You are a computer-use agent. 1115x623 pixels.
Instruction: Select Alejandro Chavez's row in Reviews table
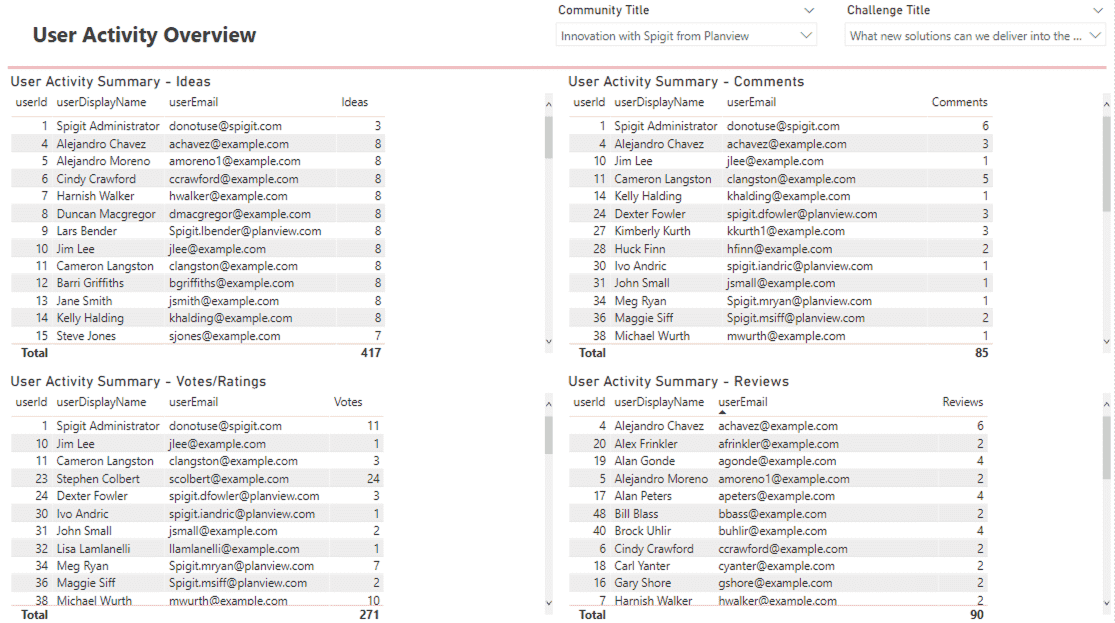pos(700,425)
